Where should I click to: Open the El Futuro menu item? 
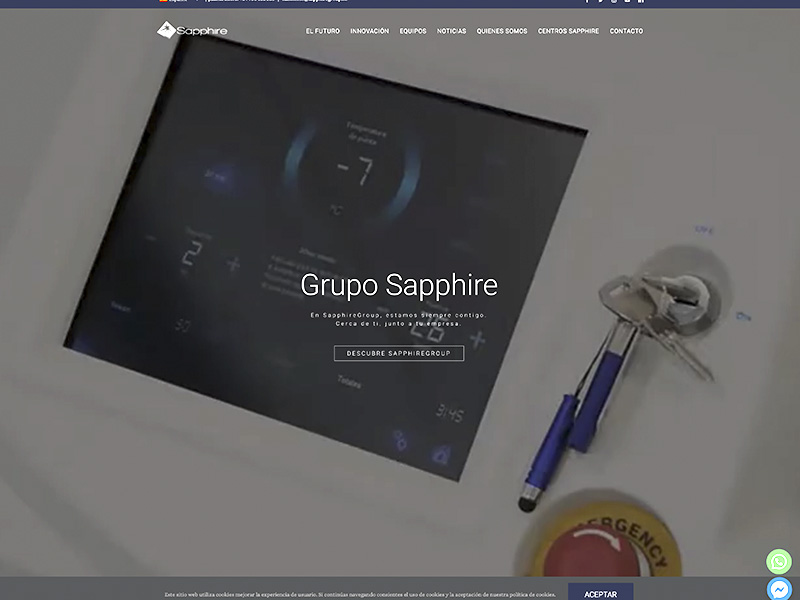click(x=322, y=31)
